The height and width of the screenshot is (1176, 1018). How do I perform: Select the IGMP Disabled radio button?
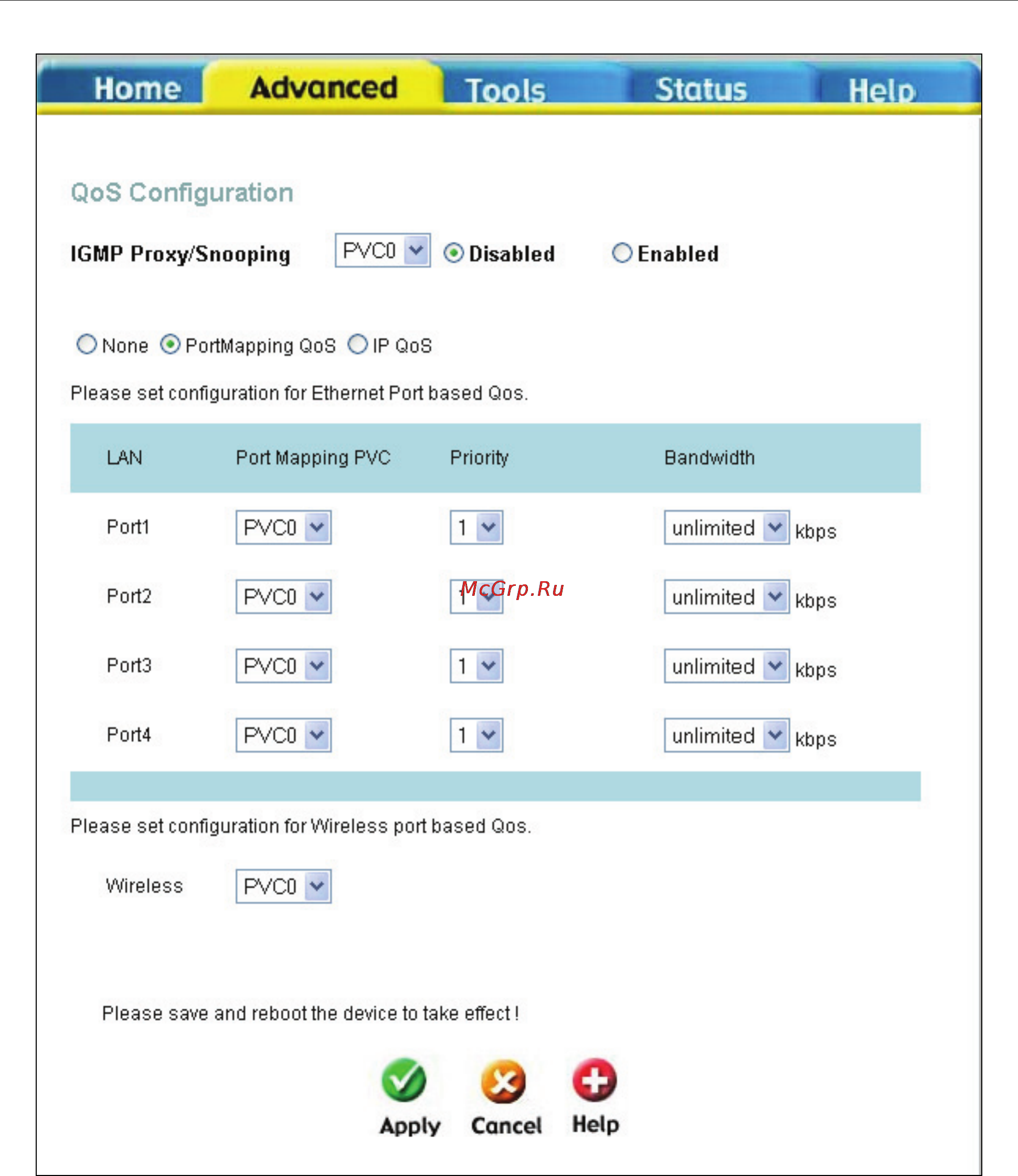point(453,253)
